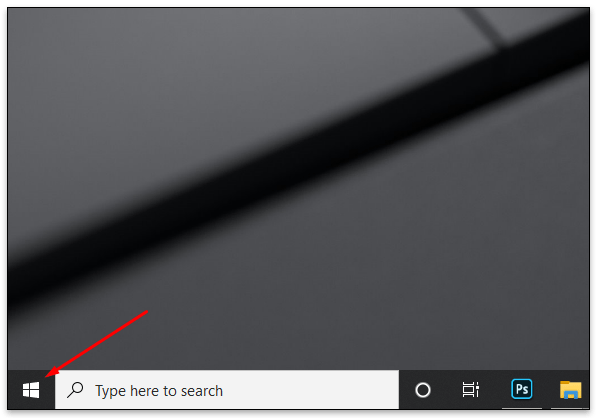
Task: Open File Explorer from the taskbar
Action: pos(570,389)
